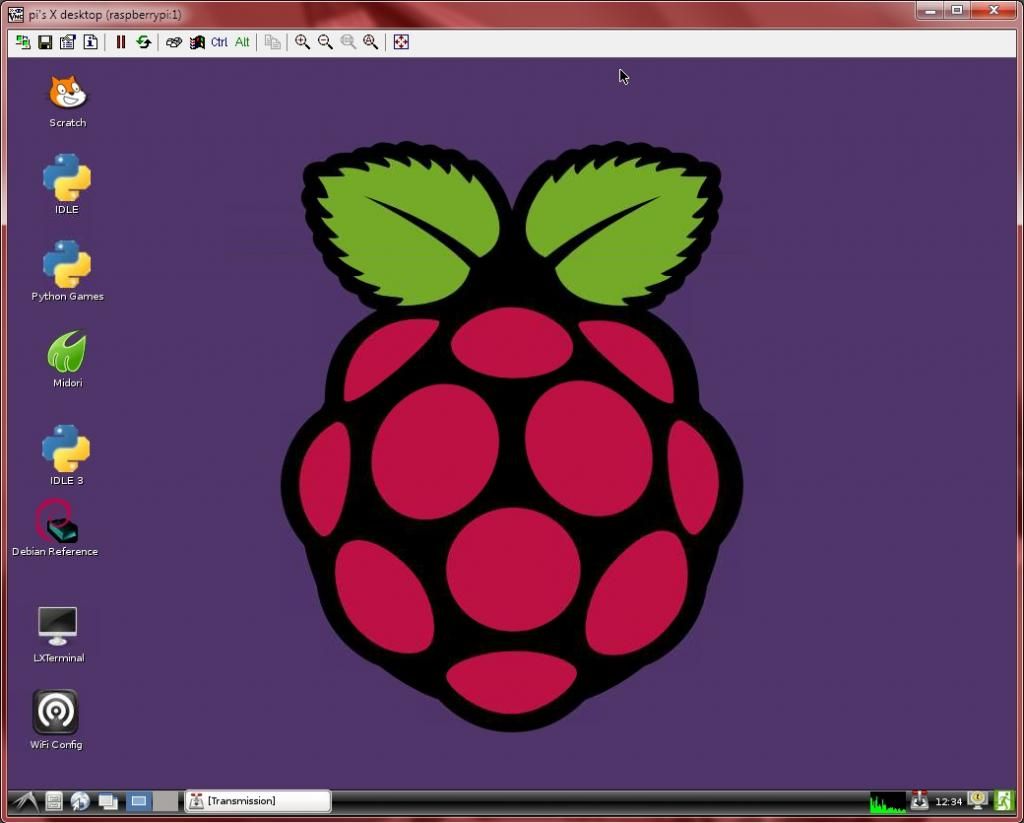Click the VNC icon in the title bar
1024x823 pixels.
coord(16,14)
